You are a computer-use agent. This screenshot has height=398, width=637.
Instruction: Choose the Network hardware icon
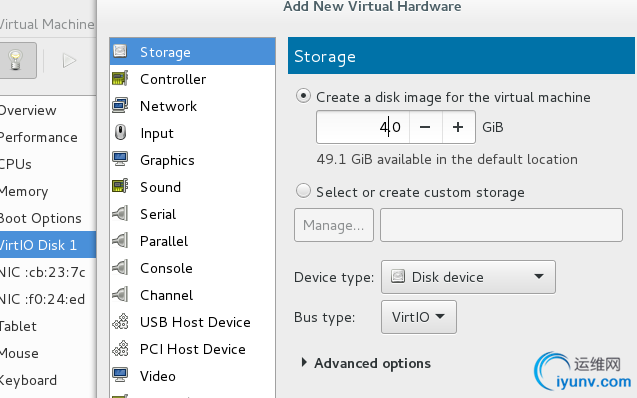(120, 105)
